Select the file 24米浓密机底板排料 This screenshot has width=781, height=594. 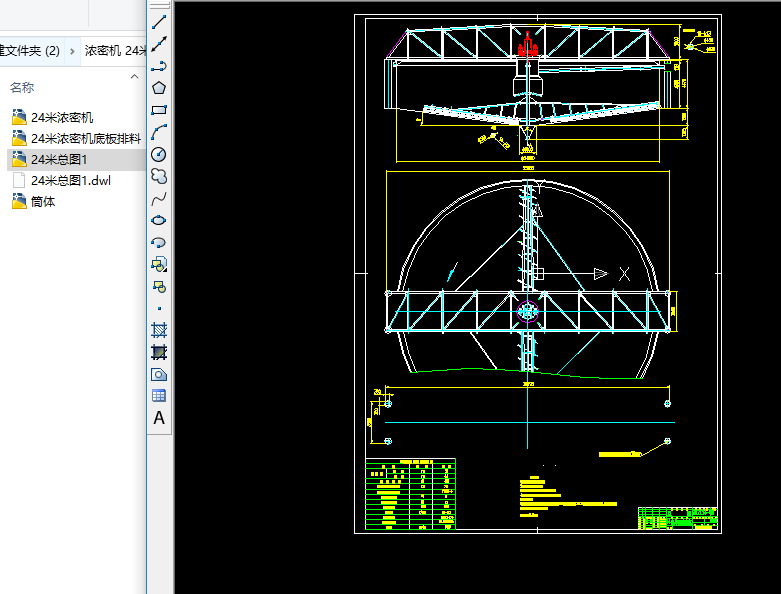coord(76,138)
